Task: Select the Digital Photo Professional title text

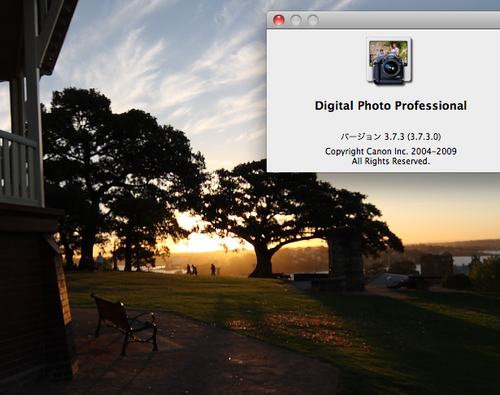Action: [391, 106]
